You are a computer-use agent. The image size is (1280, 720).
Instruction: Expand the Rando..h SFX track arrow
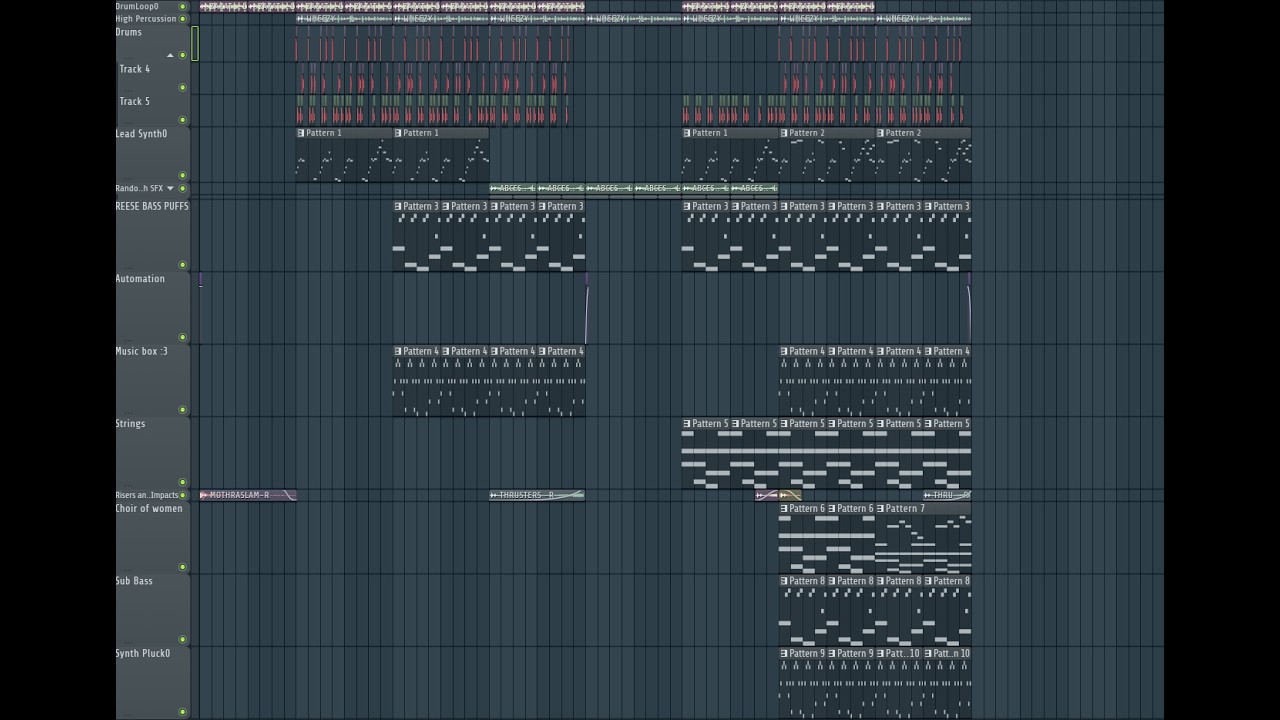coord(170,189)
